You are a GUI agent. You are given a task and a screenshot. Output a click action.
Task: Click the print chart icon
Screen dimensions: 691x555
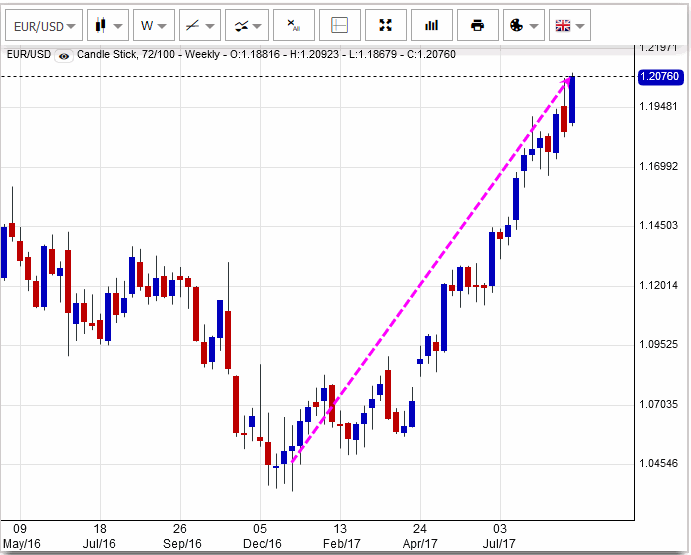tap(477, 26)
